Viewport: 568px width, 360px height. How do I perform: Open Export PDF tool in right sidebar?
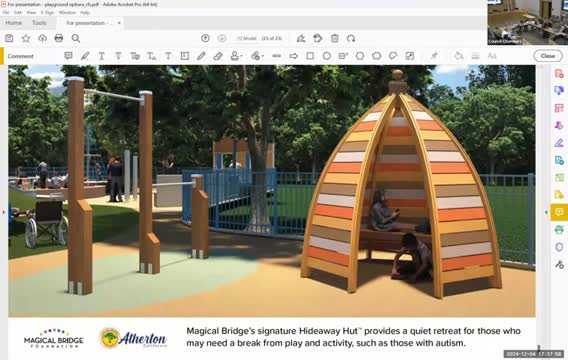tap(559, 160)
